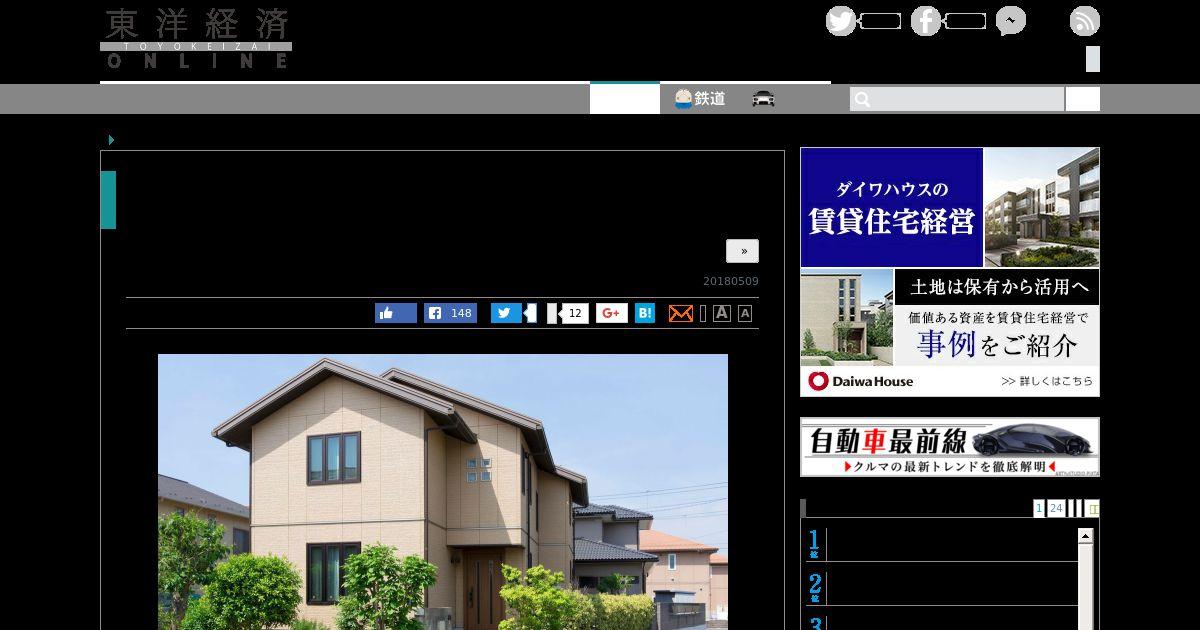
Task: Open the second-ranked article entry
Action: (942, 587)
